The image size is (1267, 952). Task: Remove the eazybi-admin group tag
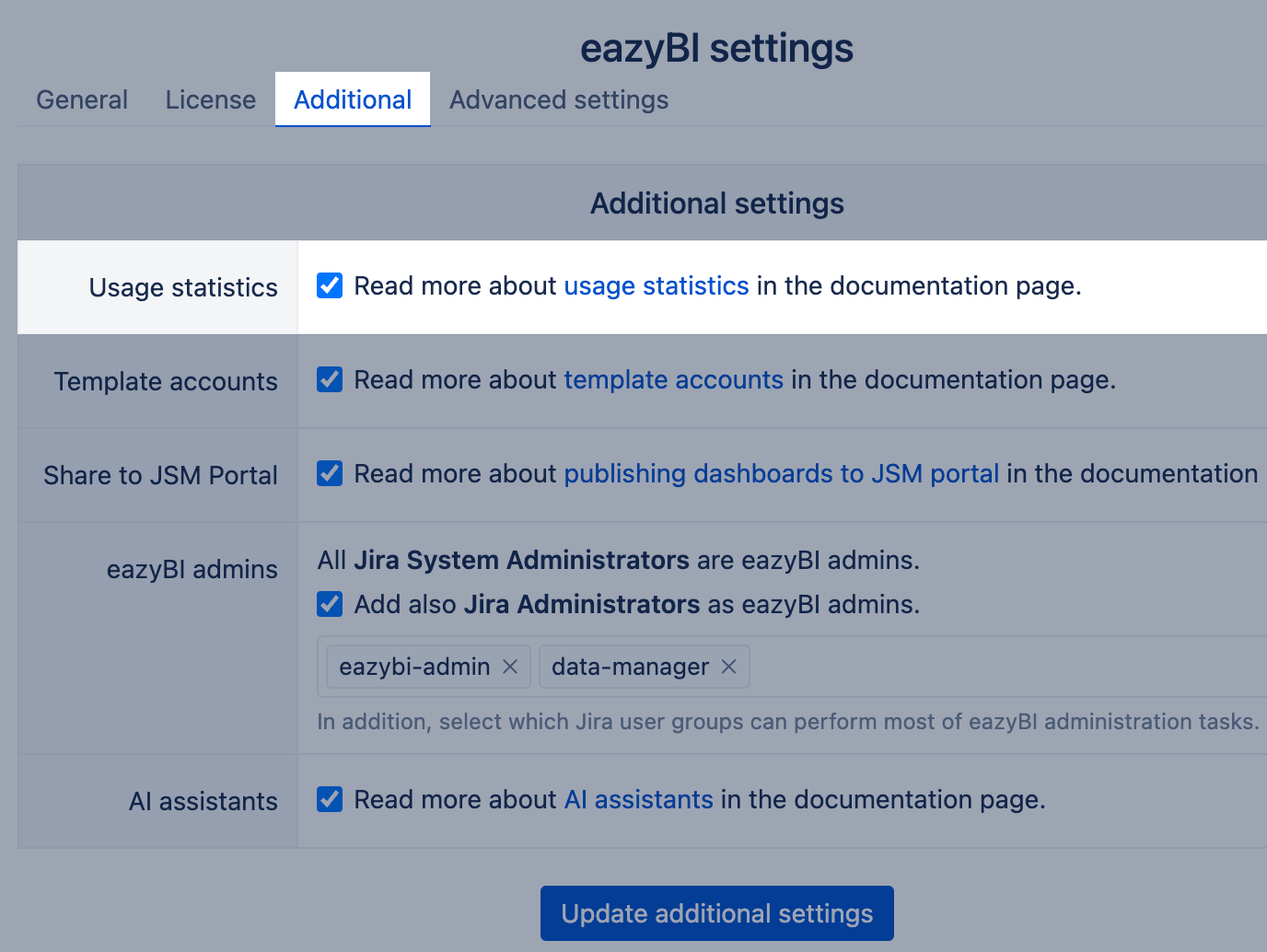pos(510,667)
